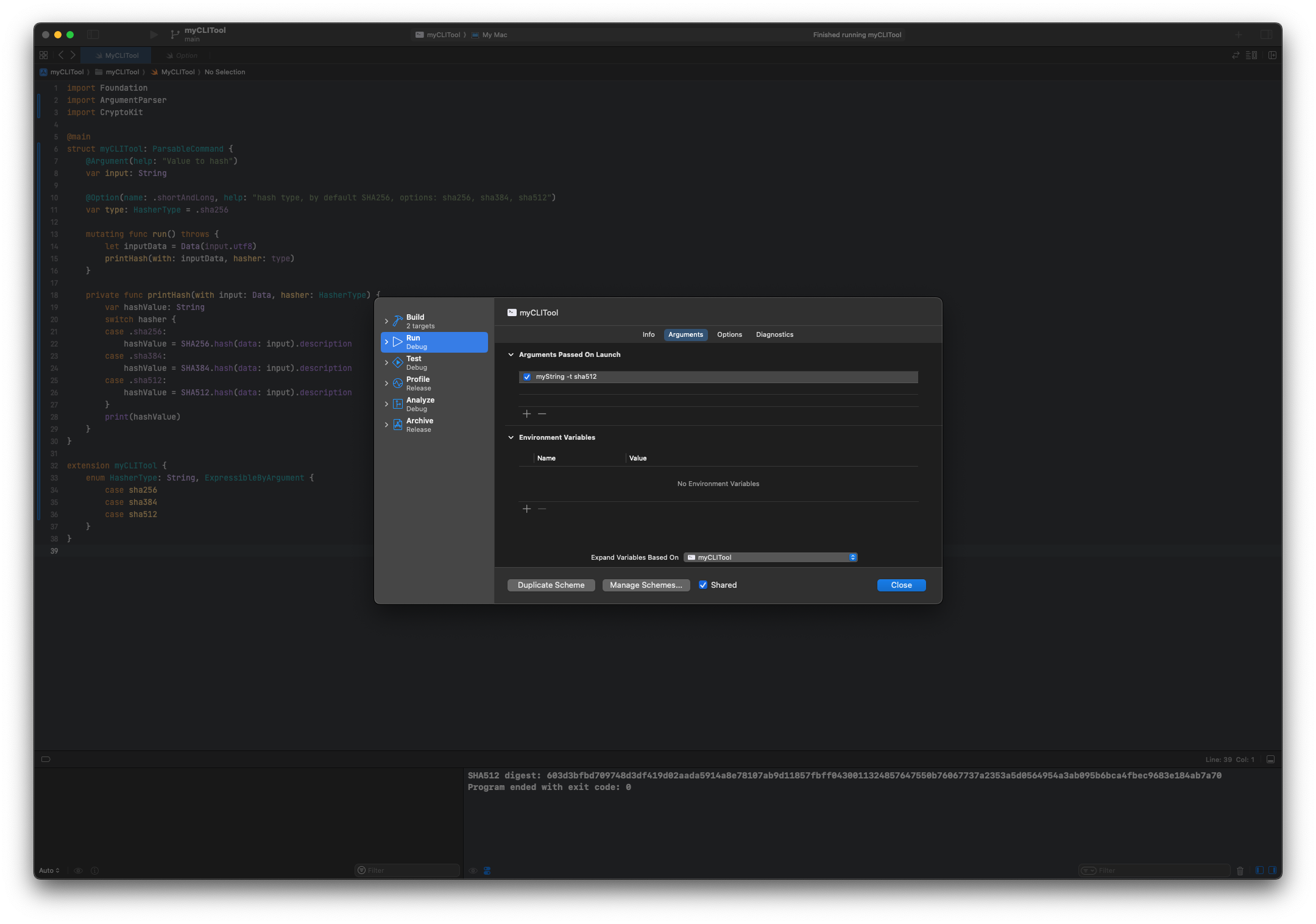
Task: Expand the Analyze action chevron
Action: [x=386, y=404]
